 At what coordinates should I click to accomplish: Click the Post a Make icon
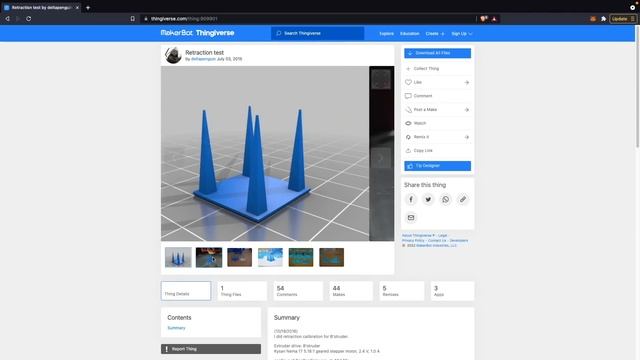point(408,109)
